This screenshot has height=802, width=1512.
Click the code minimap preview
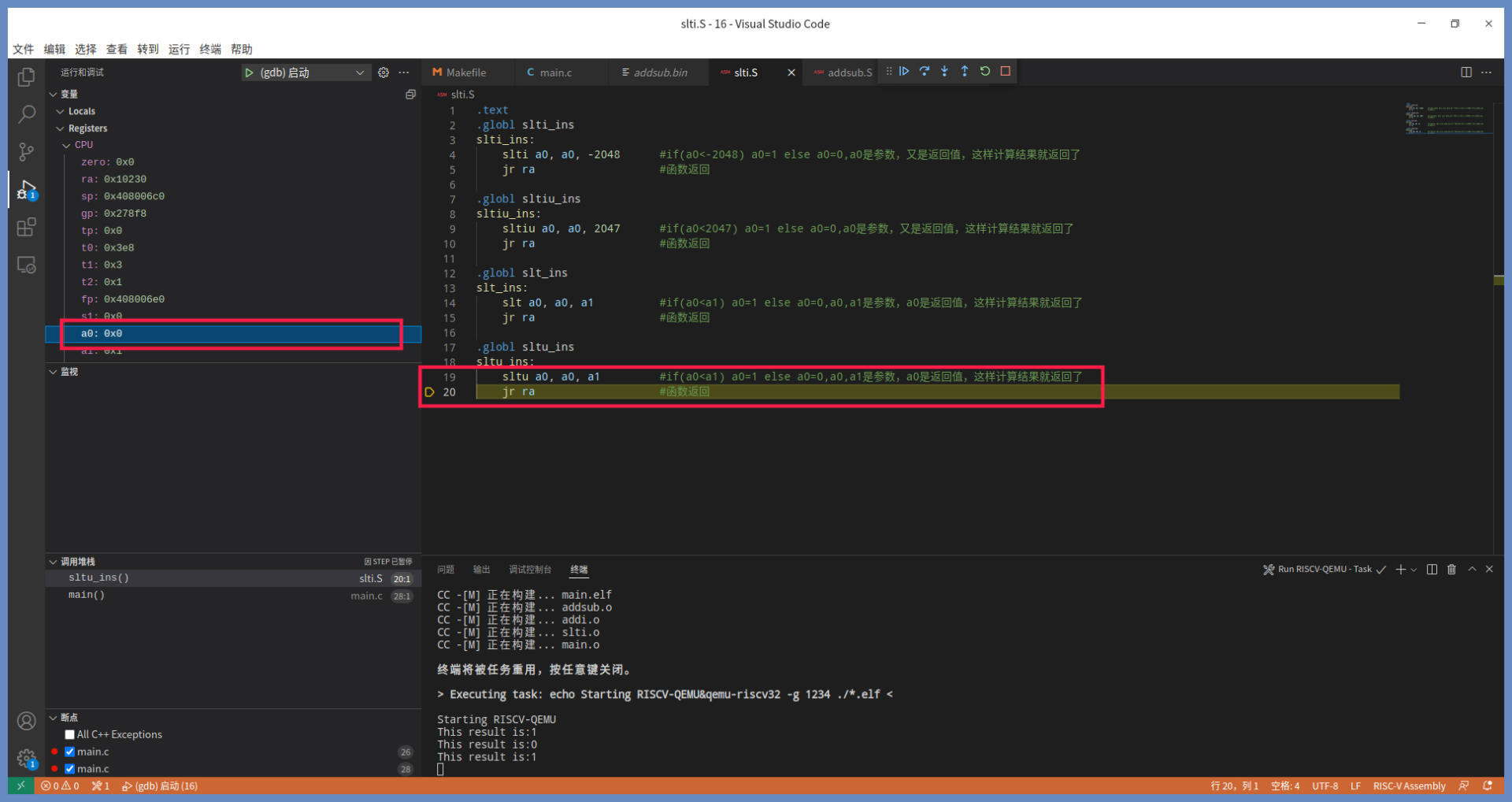point(1447,118)
